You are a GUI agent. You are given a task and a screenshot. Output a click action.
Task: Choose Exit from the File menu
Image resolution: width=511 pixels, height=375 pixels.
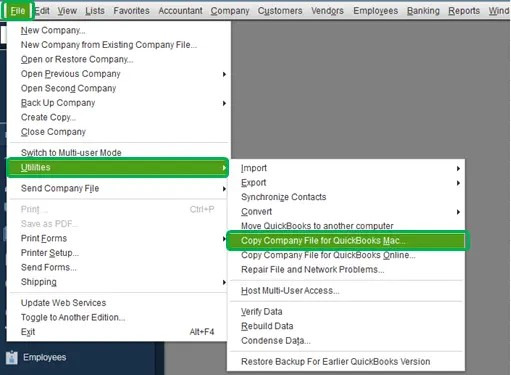28,332
